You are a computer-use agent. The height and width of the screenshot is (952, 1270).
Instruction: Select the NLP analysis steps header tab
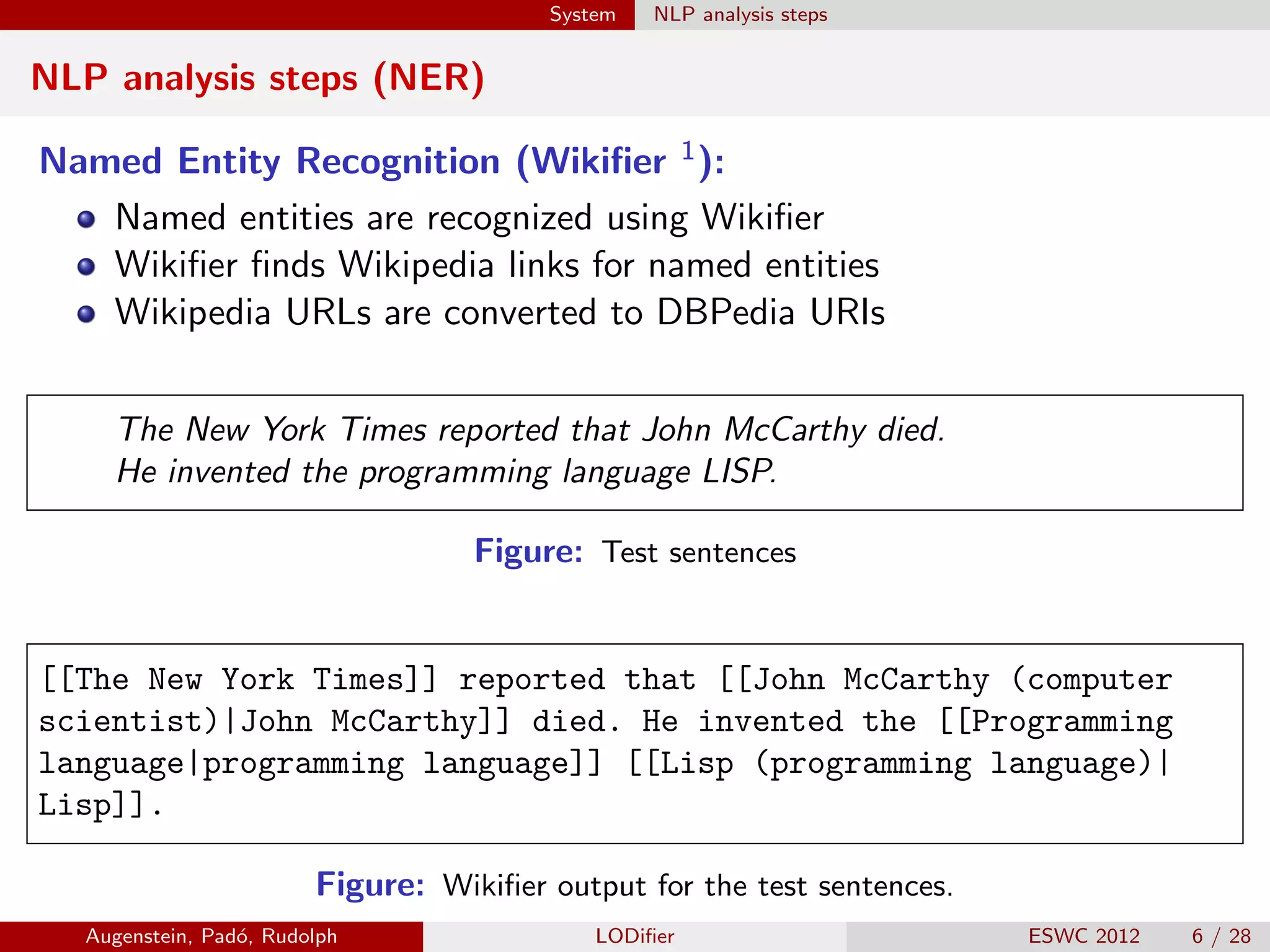740,14
